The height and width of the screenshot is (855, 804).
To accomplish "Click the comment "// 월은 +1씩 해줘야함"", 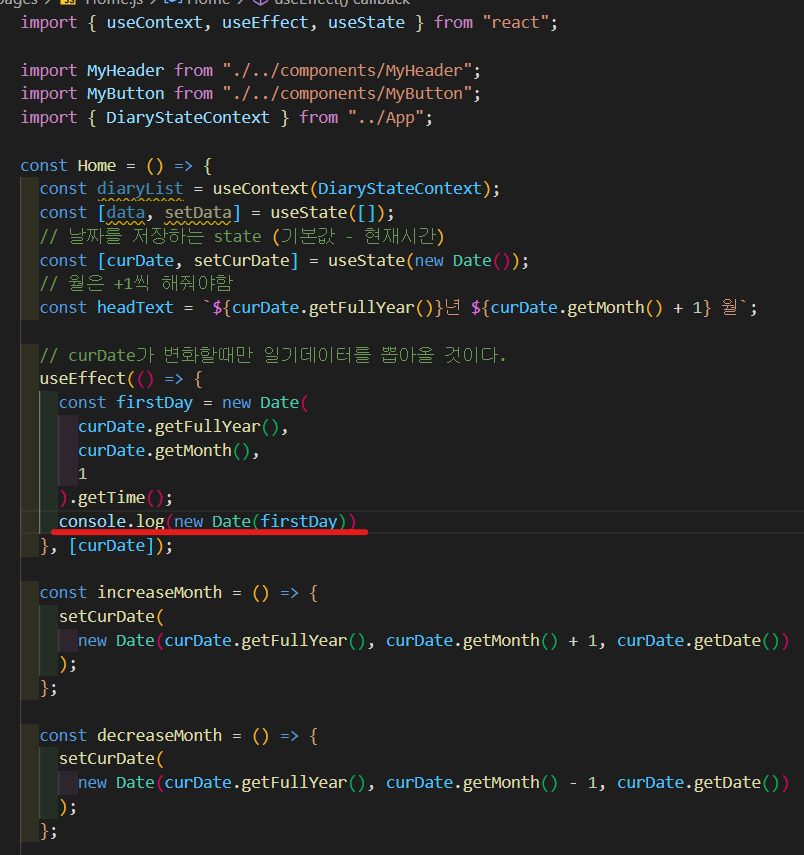I will (x=136, y=284).
